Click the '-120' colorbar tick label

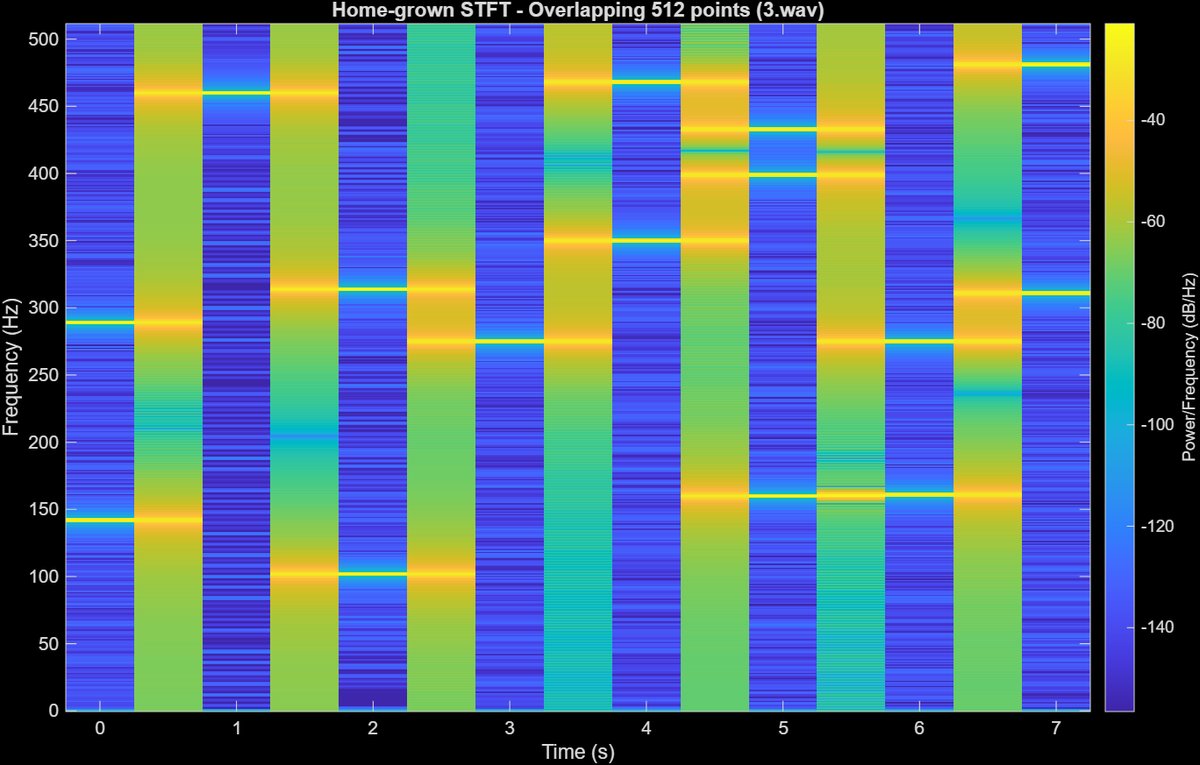click(1157, 526)
